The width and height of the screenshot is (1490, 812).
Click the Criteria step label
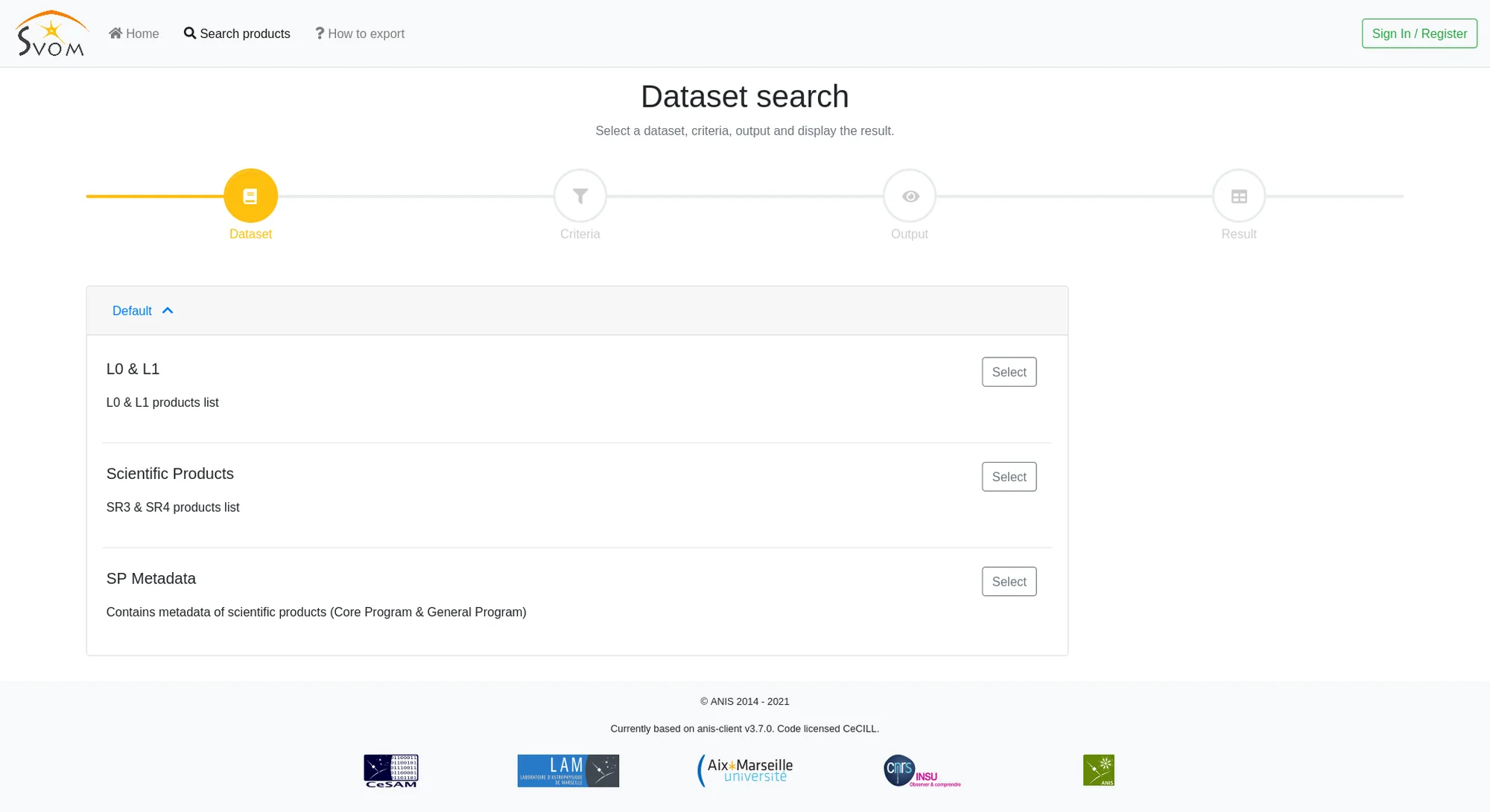click(580, 234)
